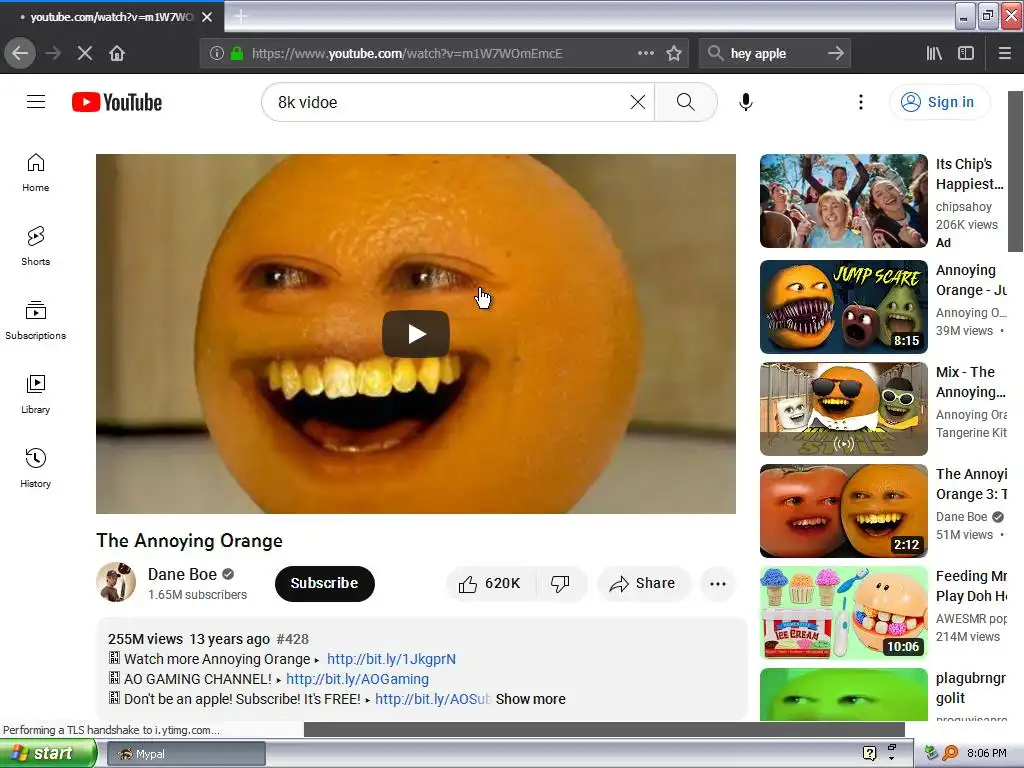This screenshot has width=1024, height=768.
Task: Open Annoying Orange Jump Scare video thumbnail
Action: [844, 306]
